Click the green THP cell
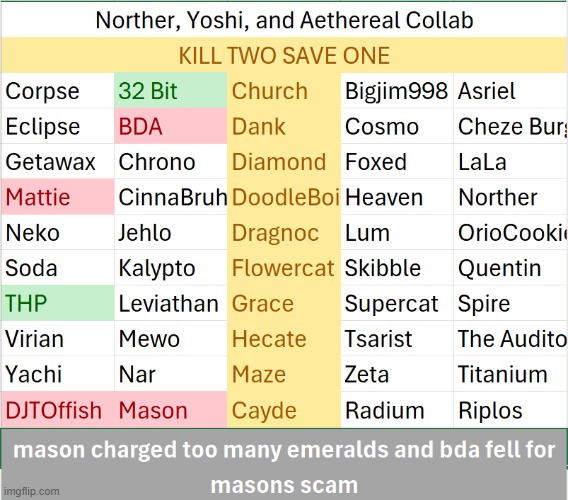The image size is (568, 500). (x=58, y=303)
